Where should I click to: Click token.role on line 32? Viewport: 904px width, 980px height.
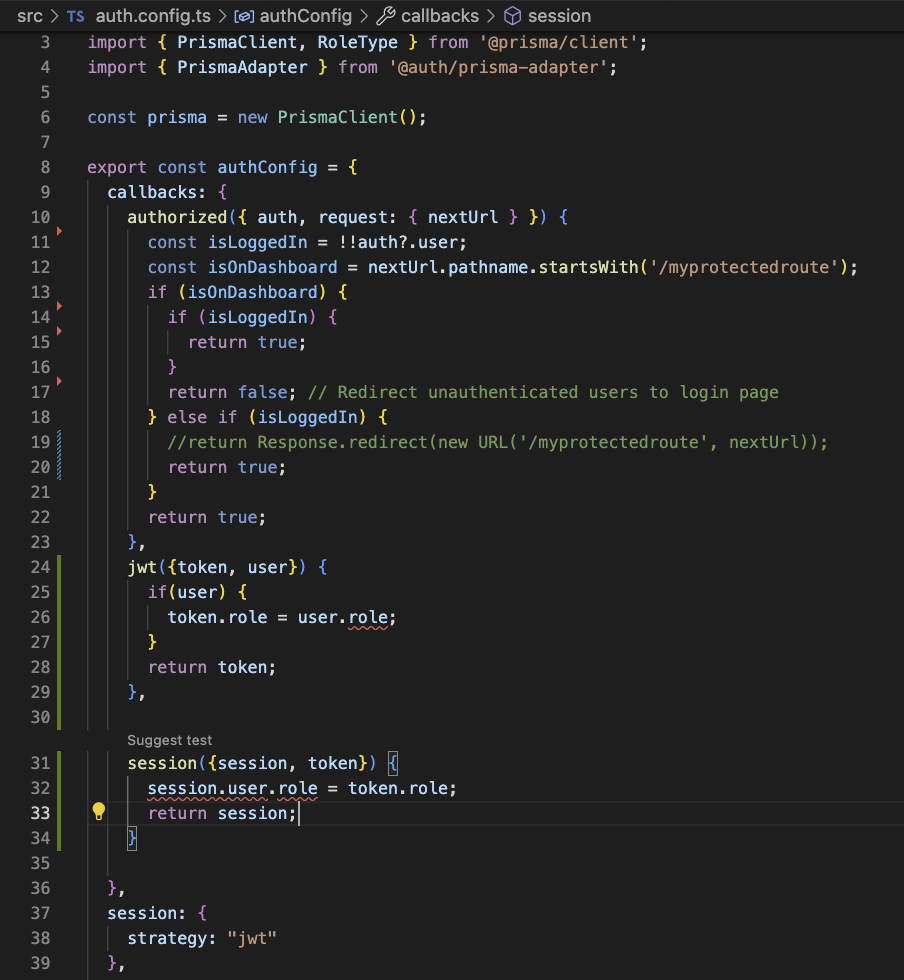click(x=398, y=789)
